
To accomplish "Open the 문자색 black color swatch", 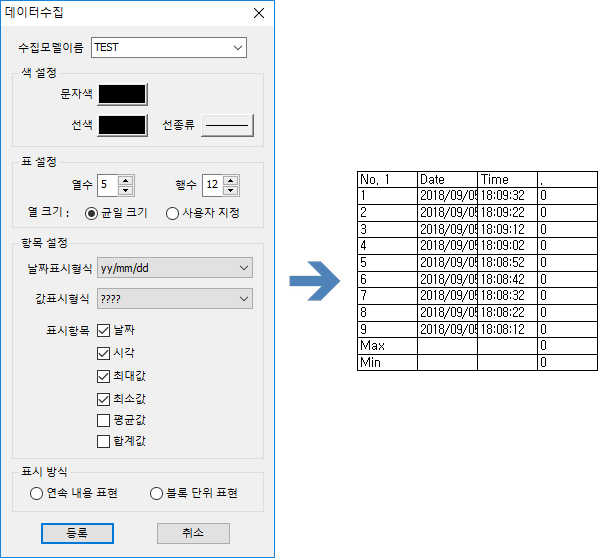I will 122,94.
